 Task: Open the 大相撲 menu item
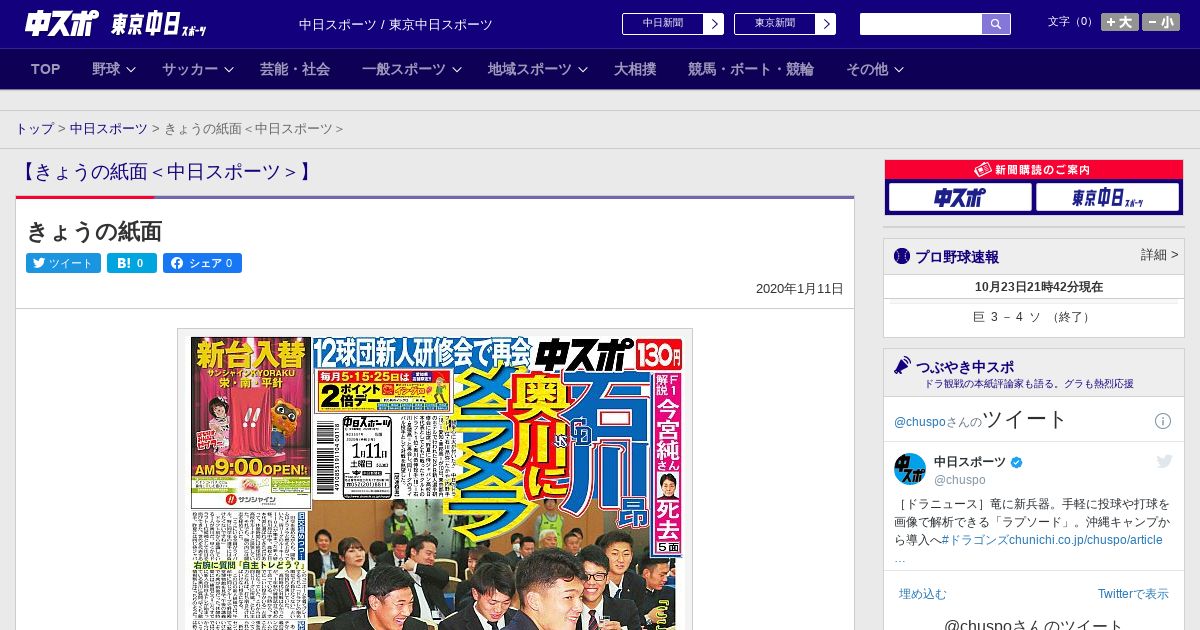pos(635,69)
